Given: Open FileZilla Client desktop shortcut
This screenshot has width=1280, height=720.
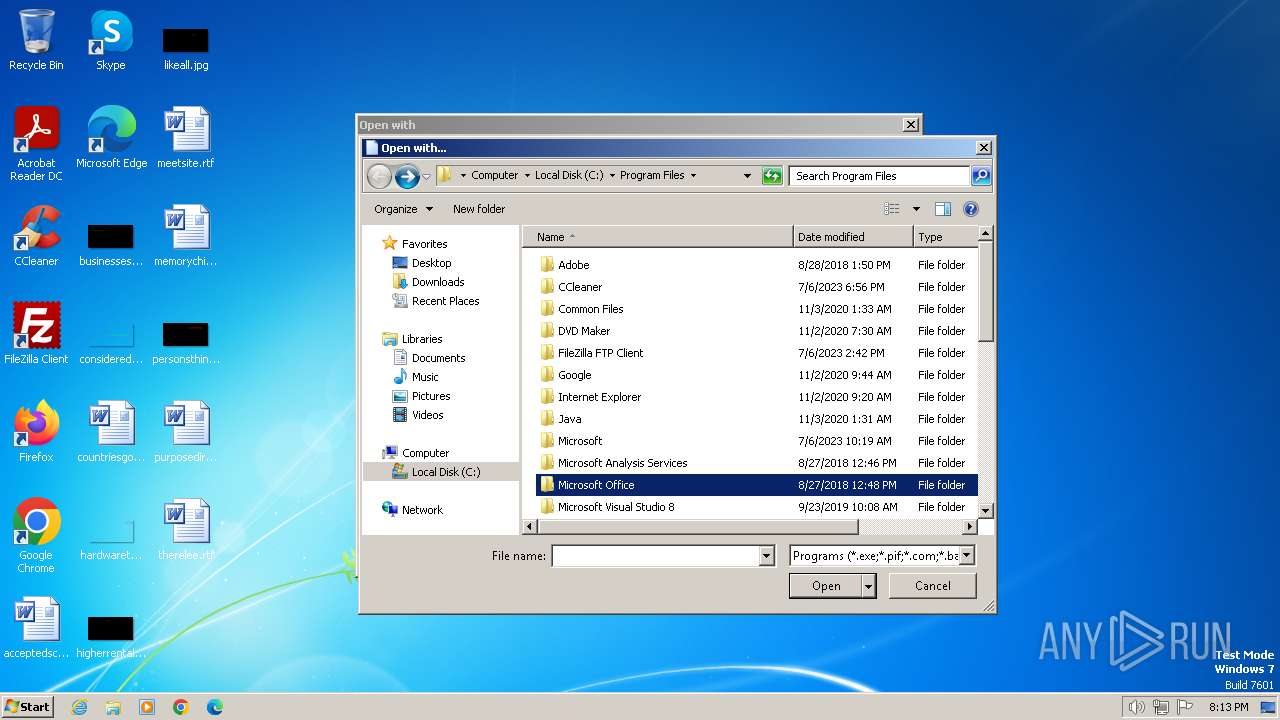Looking at the screenshot, I should 36,334.
